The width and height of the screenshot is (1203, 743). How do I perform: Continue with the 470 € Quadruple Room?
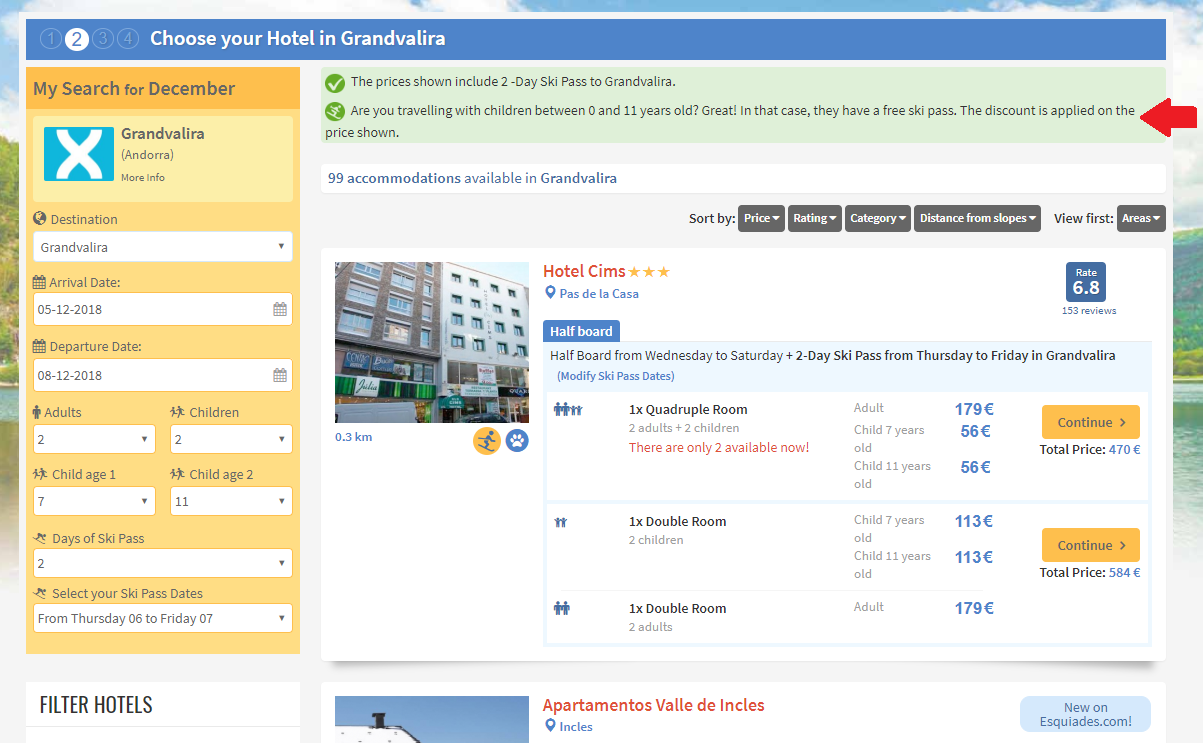click(1091, 422)
